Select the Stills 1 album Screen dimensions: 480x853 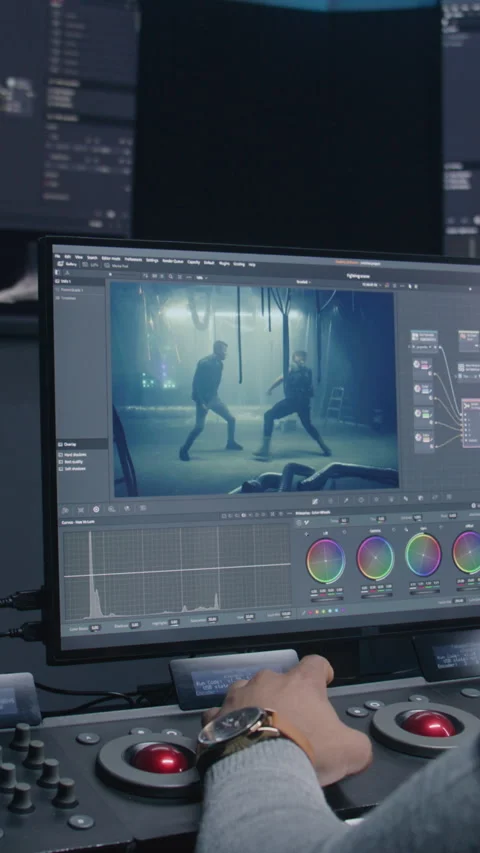[64, 282]
